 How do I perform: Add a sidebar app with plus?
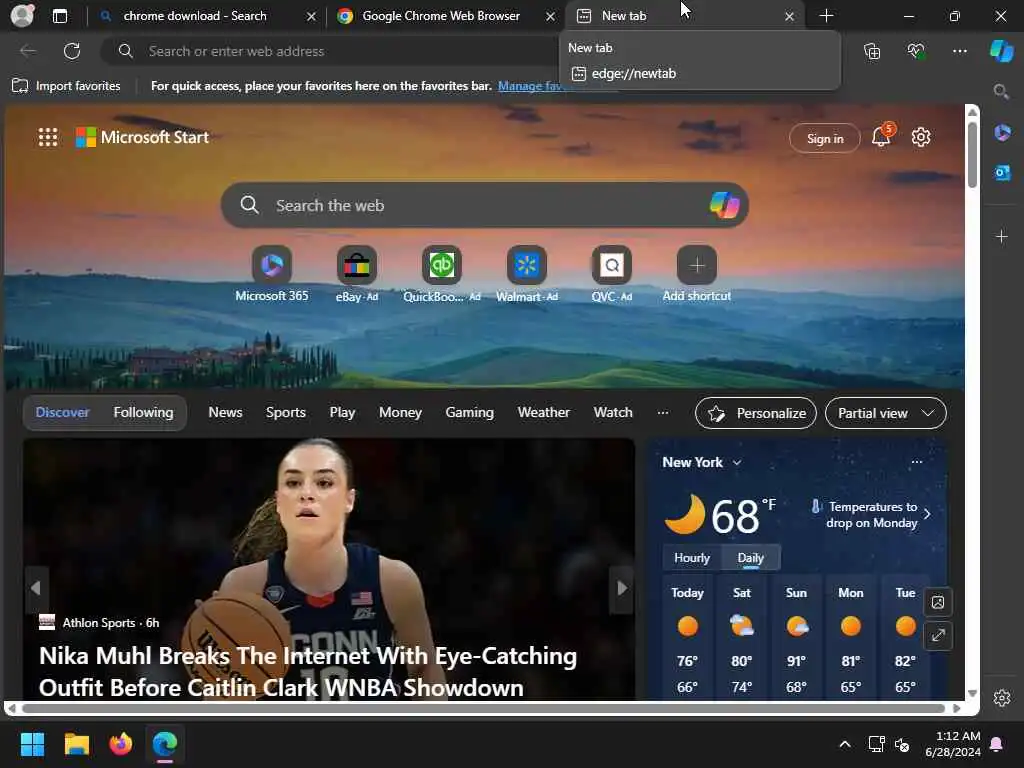click(x=1002, y=236)
